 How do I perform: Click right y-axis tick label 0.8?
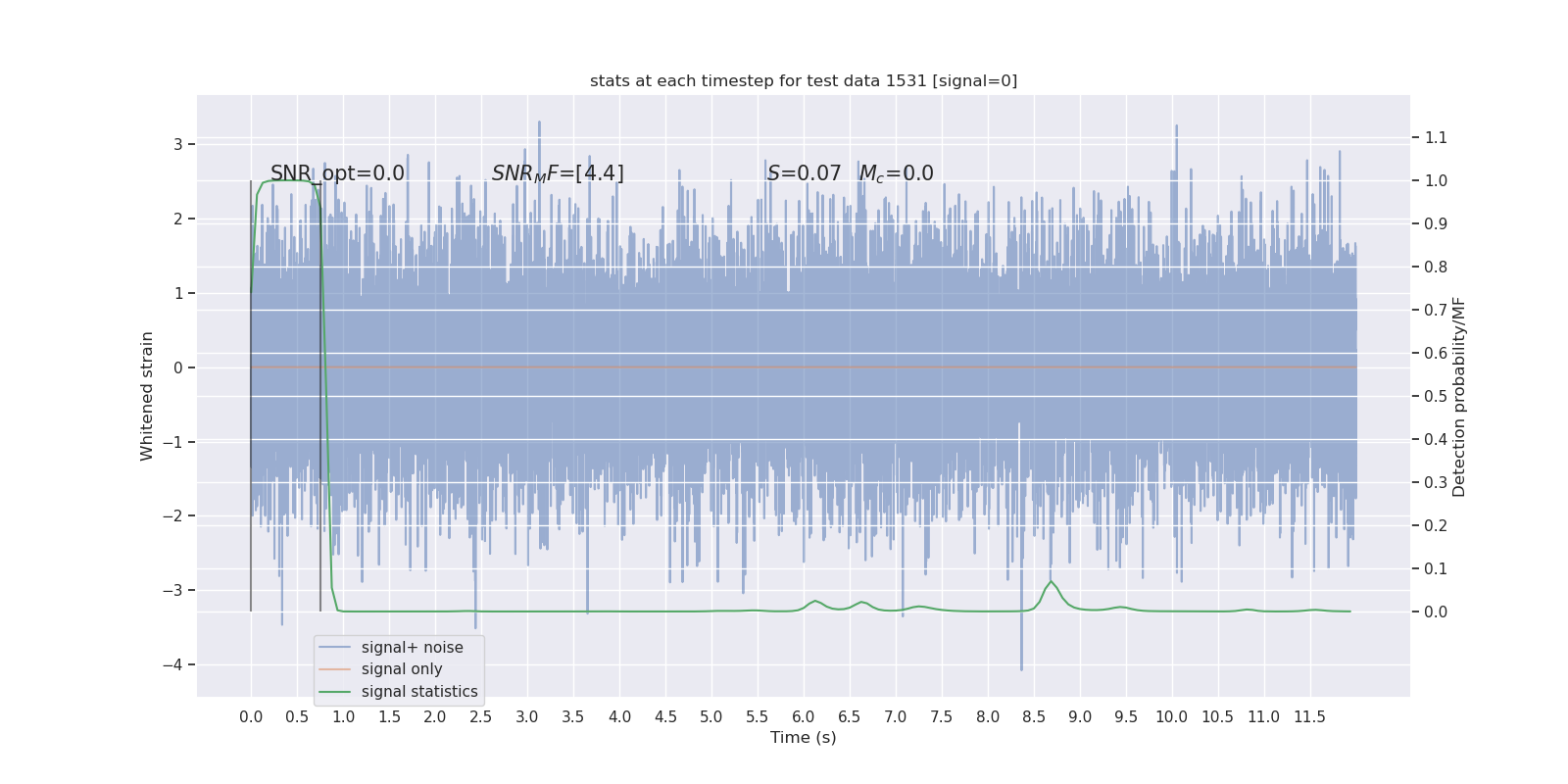pos(1436,267)
